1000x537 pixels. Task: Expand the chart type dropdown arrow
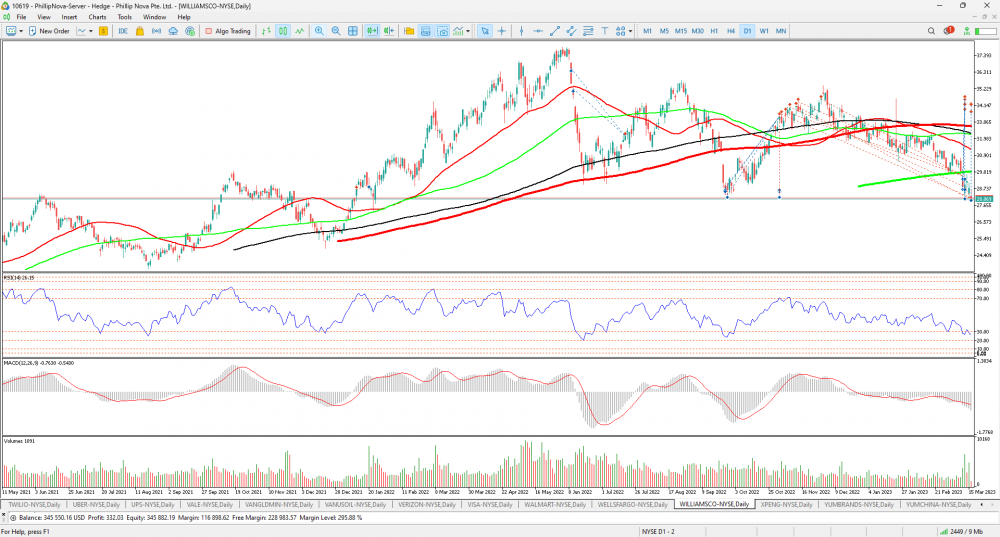click(x=92, y=31)
